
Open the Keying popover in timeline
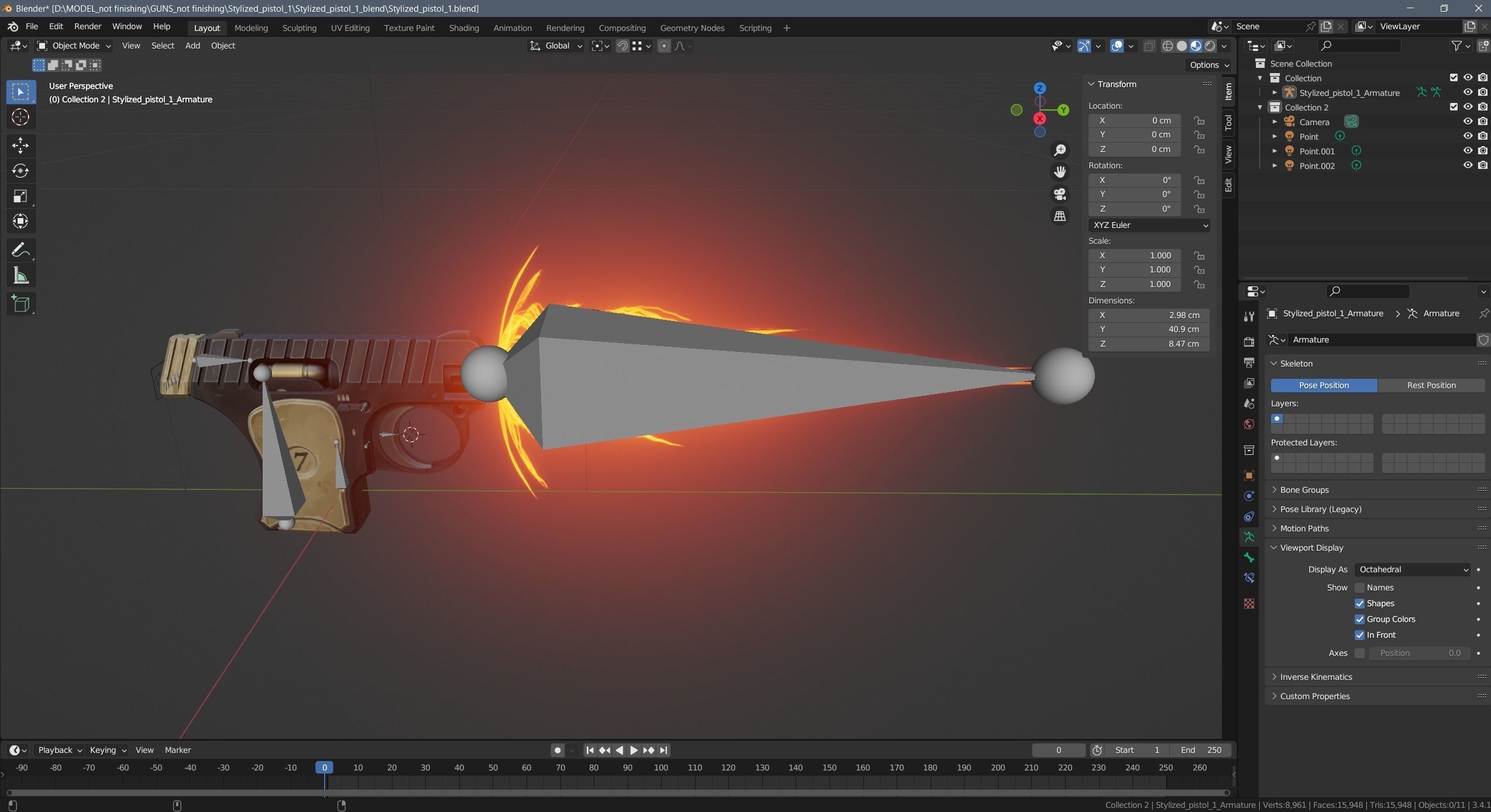108,750
